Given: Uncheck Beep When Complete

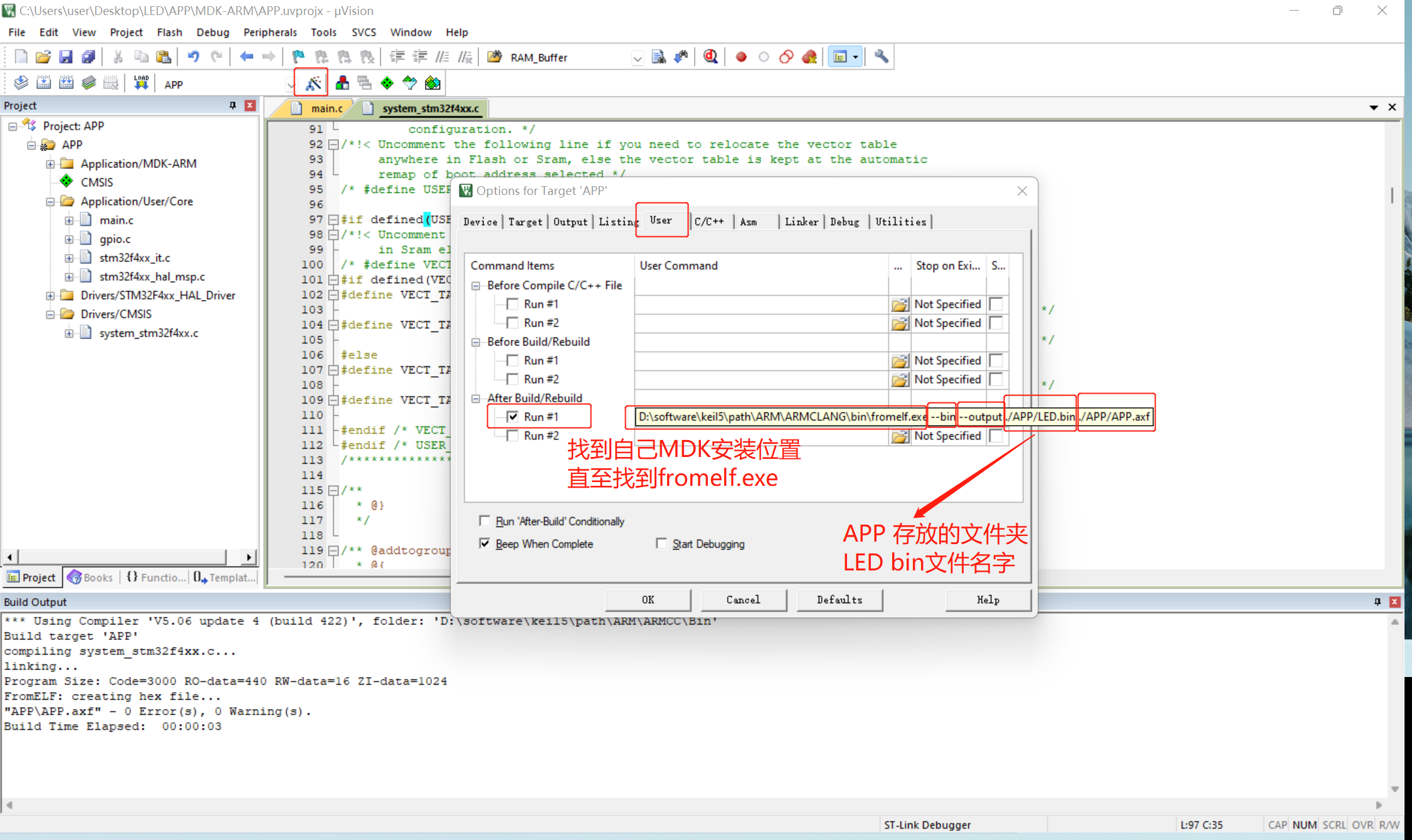Looking at the screenshot, I should click(x=484, y=543).
